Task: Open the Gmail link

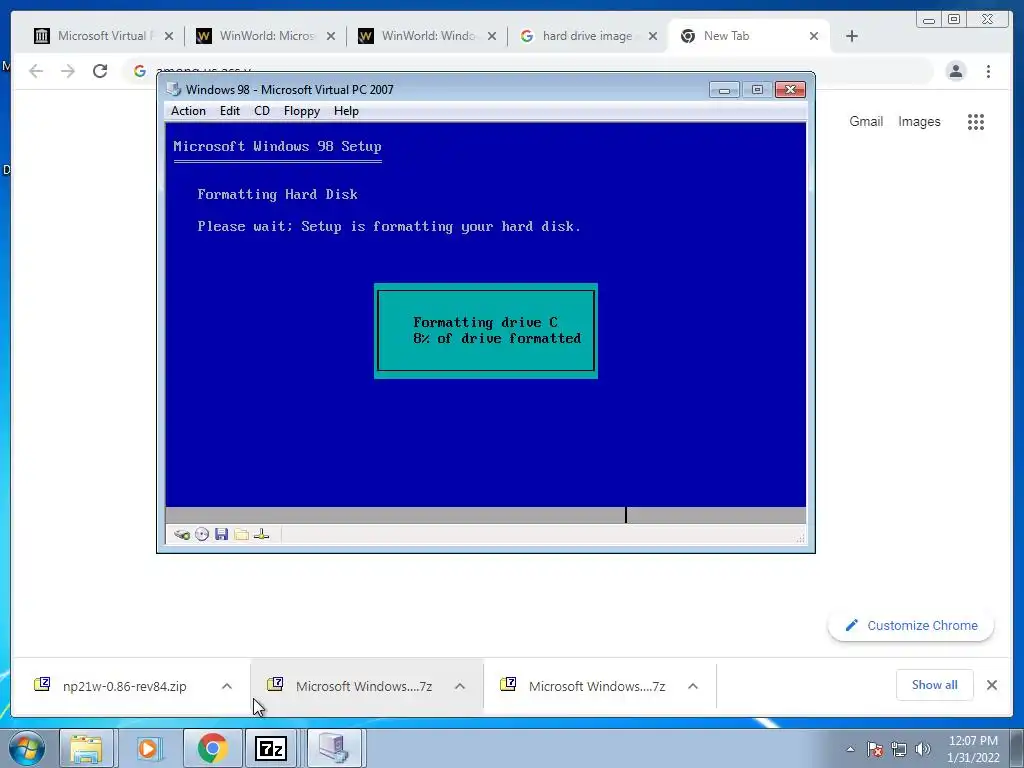Action: [x=866, y=121]
